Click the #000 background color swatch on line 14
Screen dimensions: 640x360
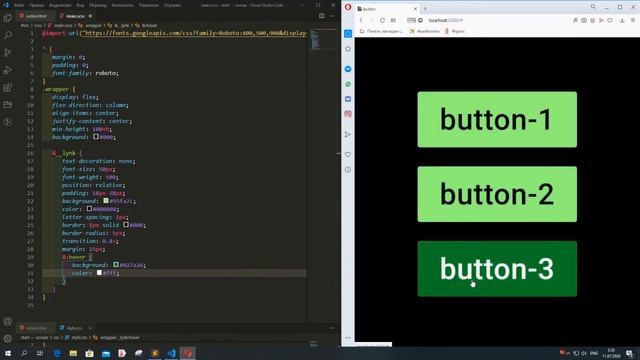coord(96,137)
